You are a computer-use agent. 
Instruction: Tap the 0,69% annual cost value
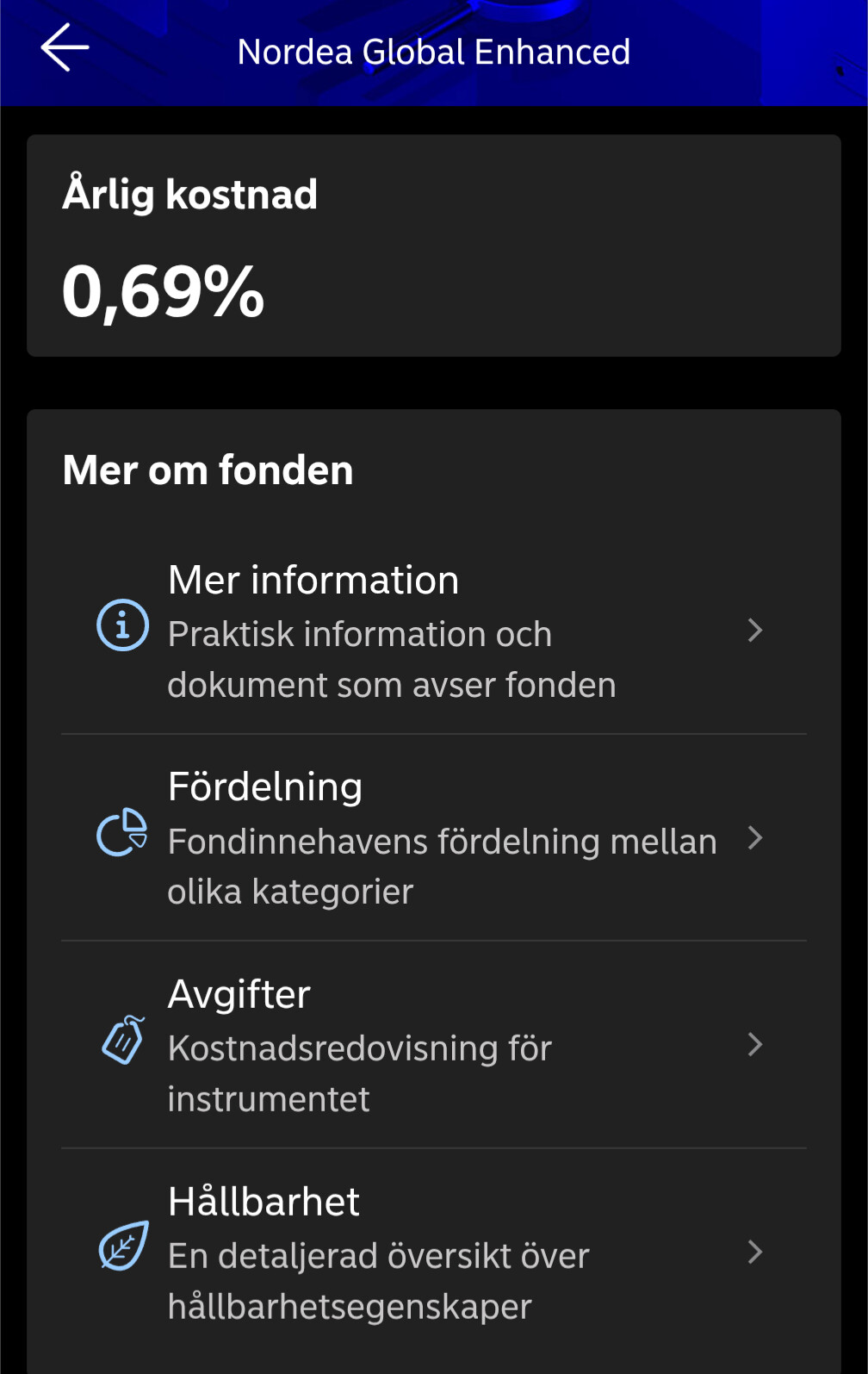point(164,291)
